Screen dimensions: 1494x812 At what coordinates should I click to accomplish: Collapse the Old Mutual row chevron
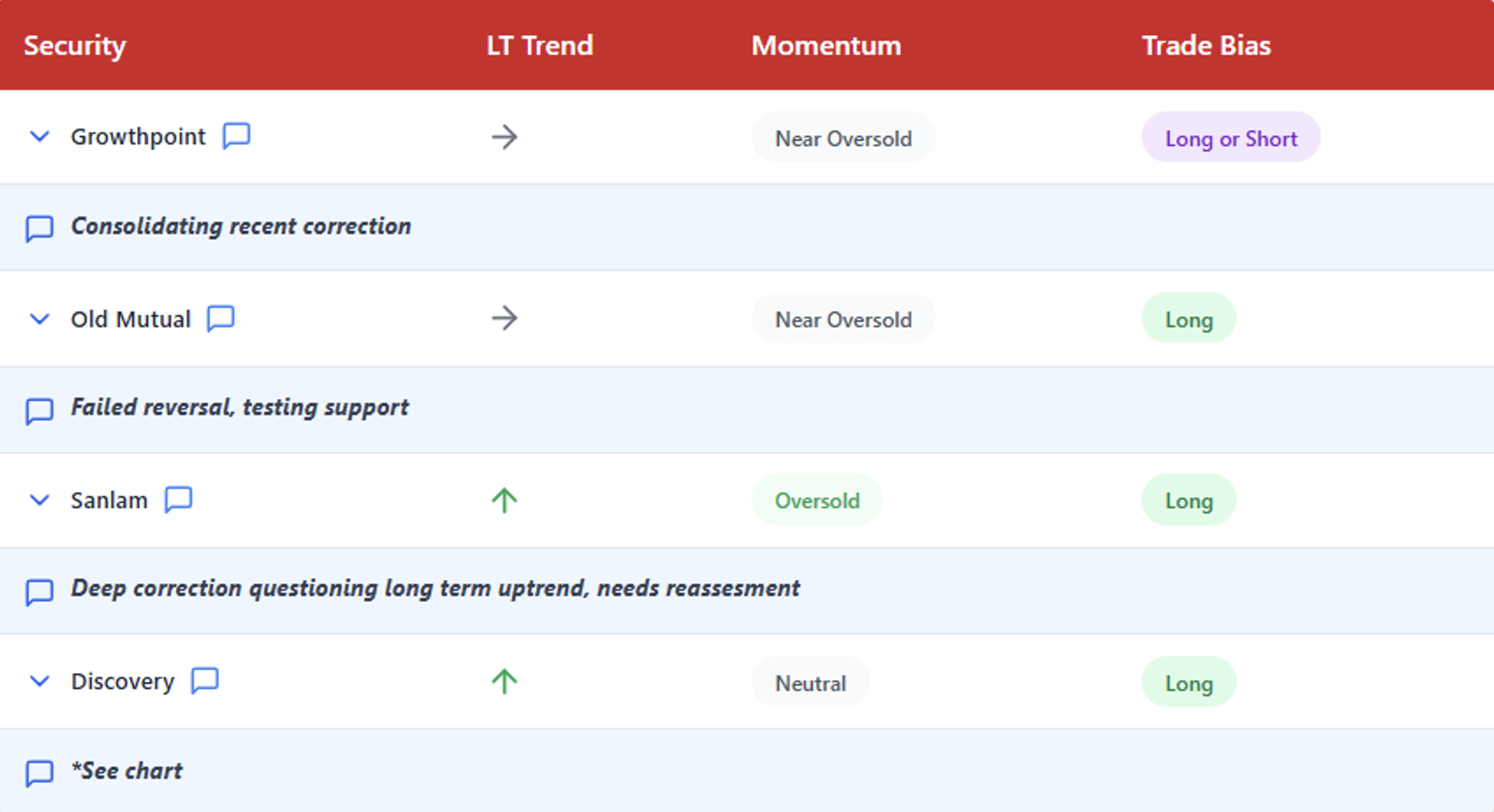(x=40, y=319)
